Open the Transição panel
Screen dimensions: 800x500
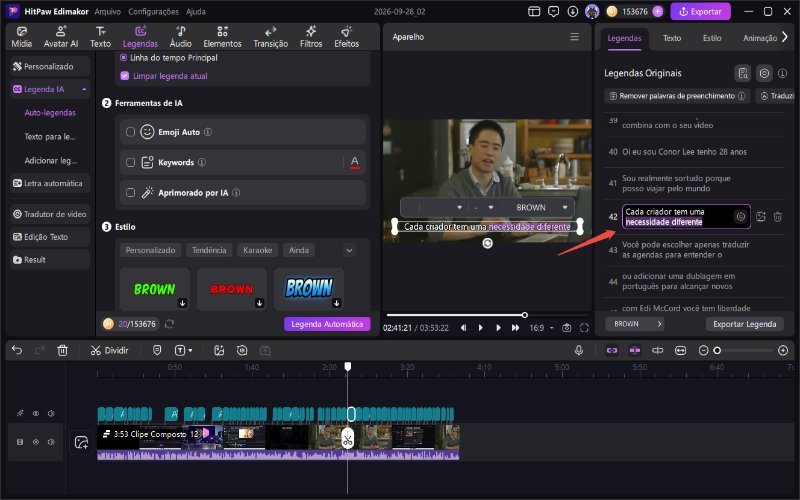point(270,37)
